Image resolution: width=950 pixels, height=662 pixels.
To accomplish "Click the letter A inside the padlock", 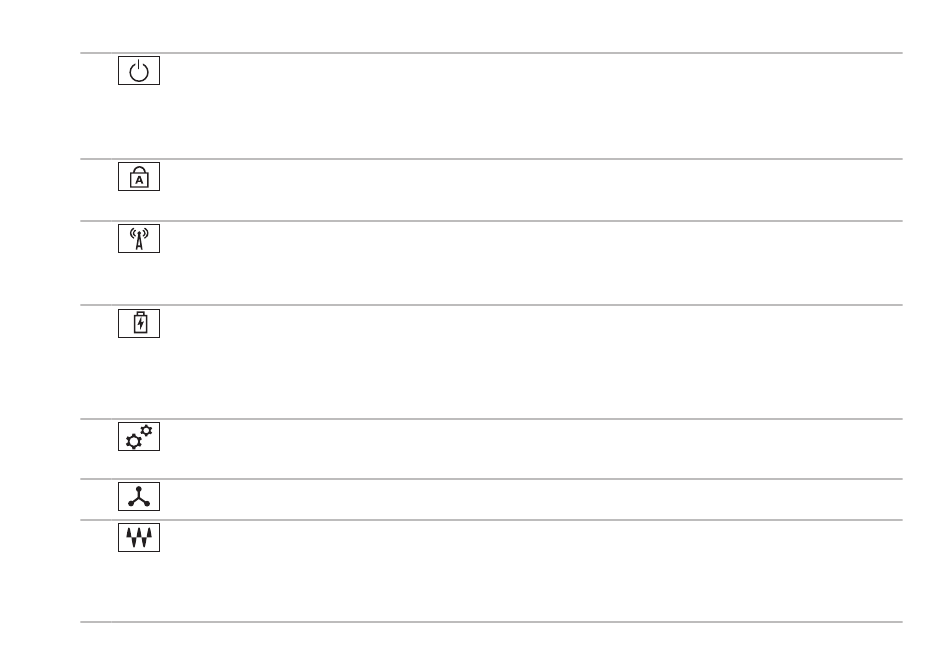I will [x=139, y=180].
